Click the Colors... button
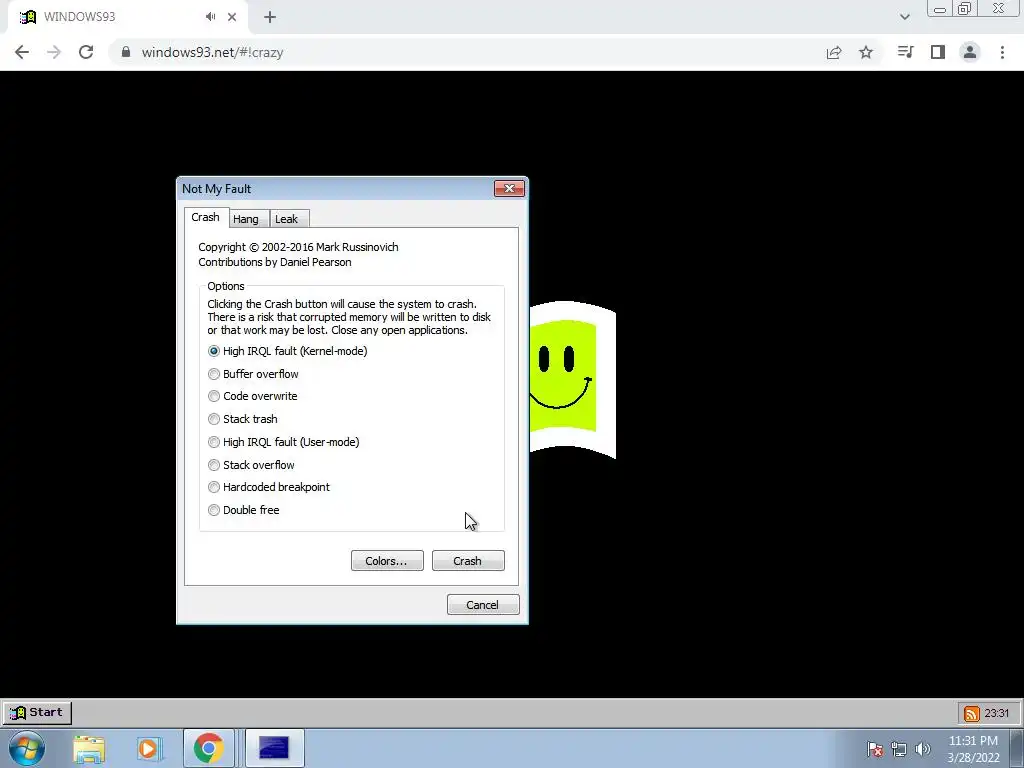This screenshot has width=1024, height=768. tap(387, 561)
